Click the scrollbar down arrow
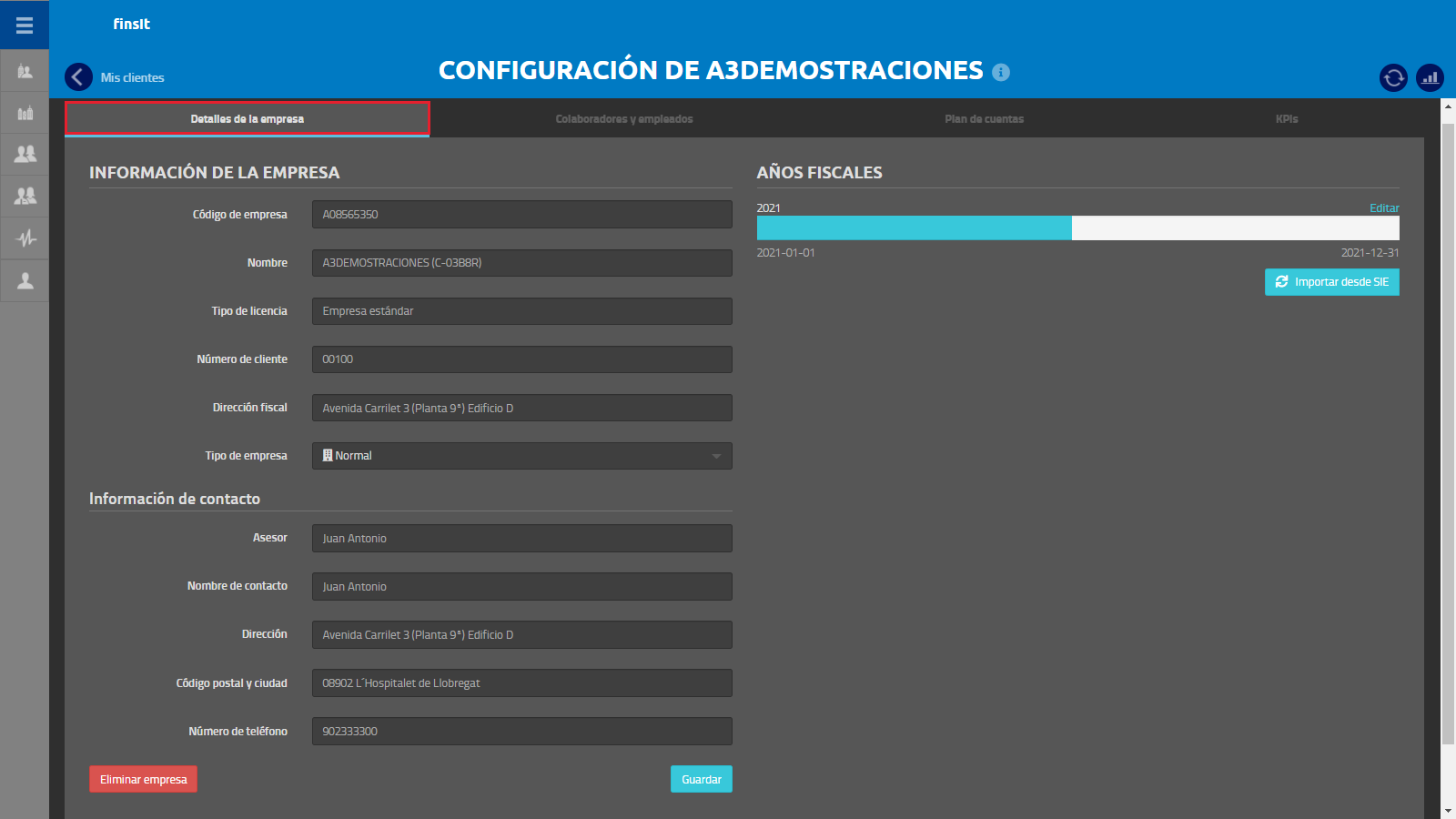The height and width of the screenshot is (819, 1456). pos(1448,811)
